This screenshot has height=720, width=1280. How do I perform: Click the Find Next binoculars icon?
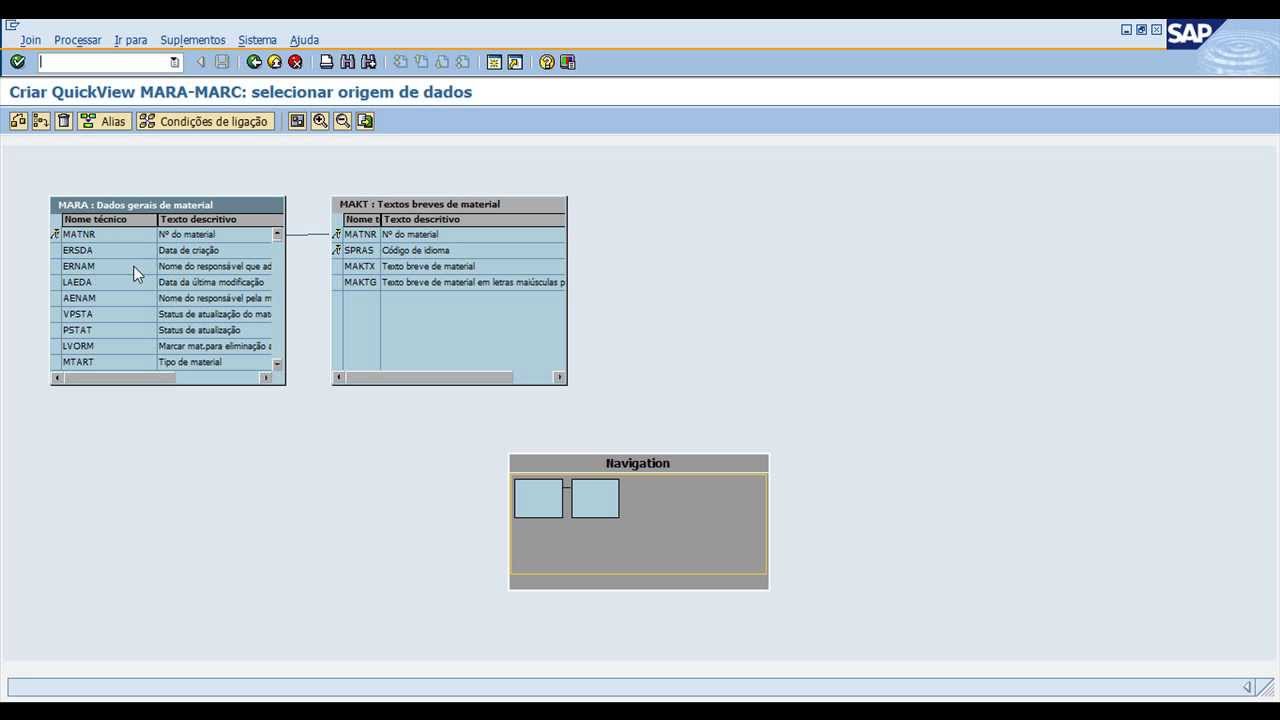(x=368, y=62)
